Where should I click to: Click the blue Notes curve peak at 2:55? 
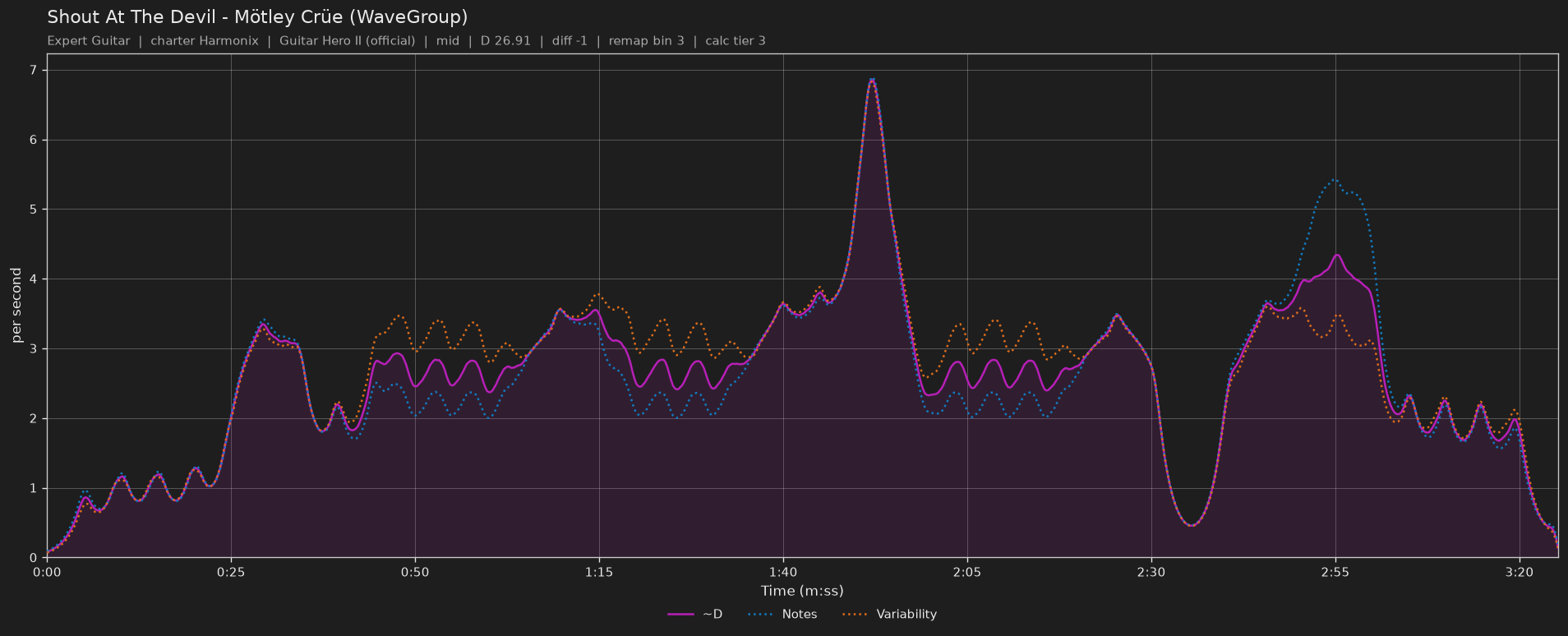click(x=1335, y=179)
